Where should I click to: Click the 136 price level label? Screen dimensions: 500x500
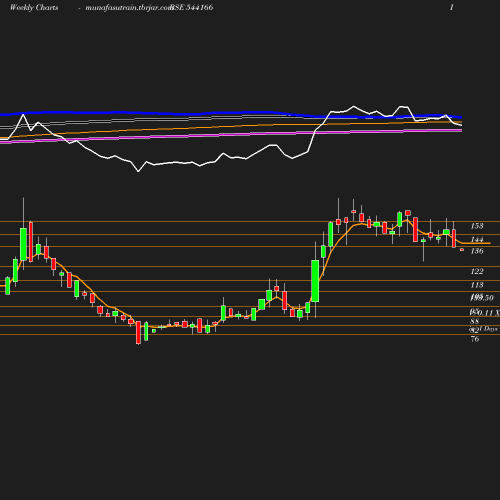[477, 251]
